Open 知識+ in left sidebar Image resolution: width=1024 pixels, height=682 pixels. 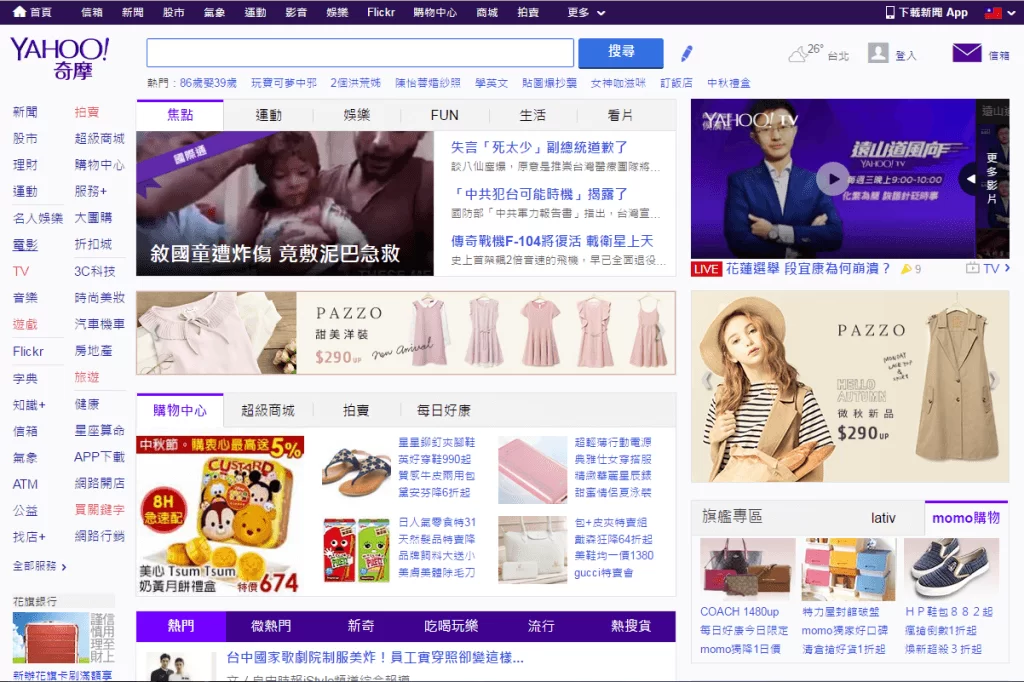(29, 405)
